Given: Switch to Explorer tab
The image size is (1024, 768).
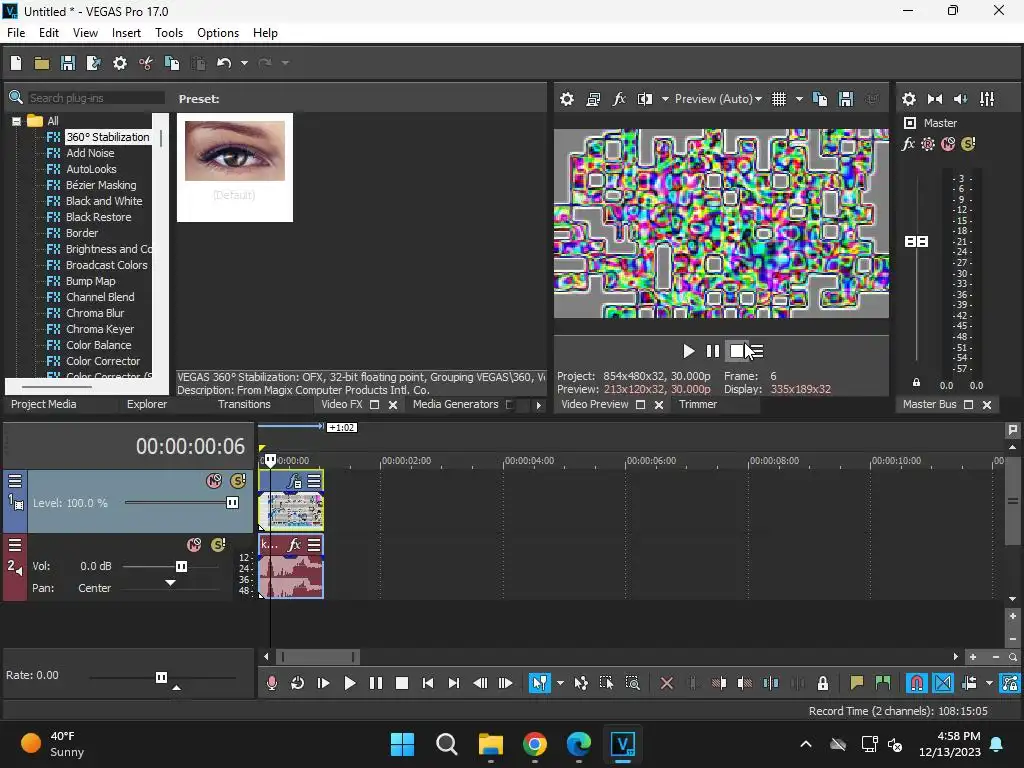Looking at the screenshot, I should click(147, 404).
